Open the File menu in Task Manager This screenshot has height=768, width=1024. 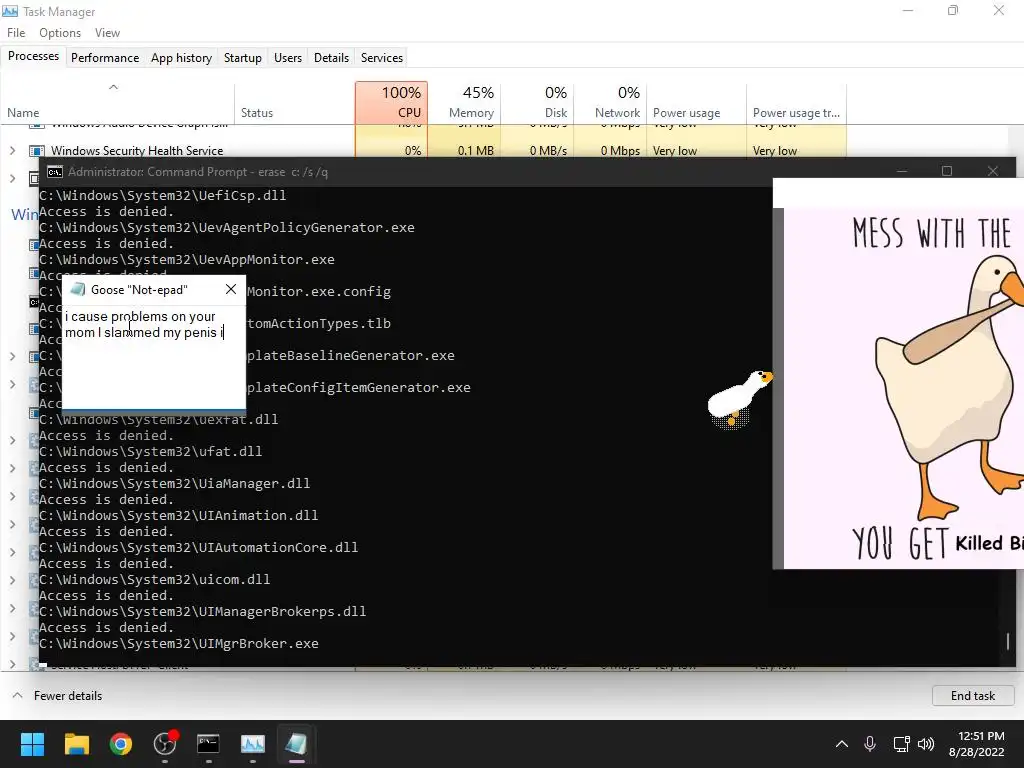(x=16, y=33)
